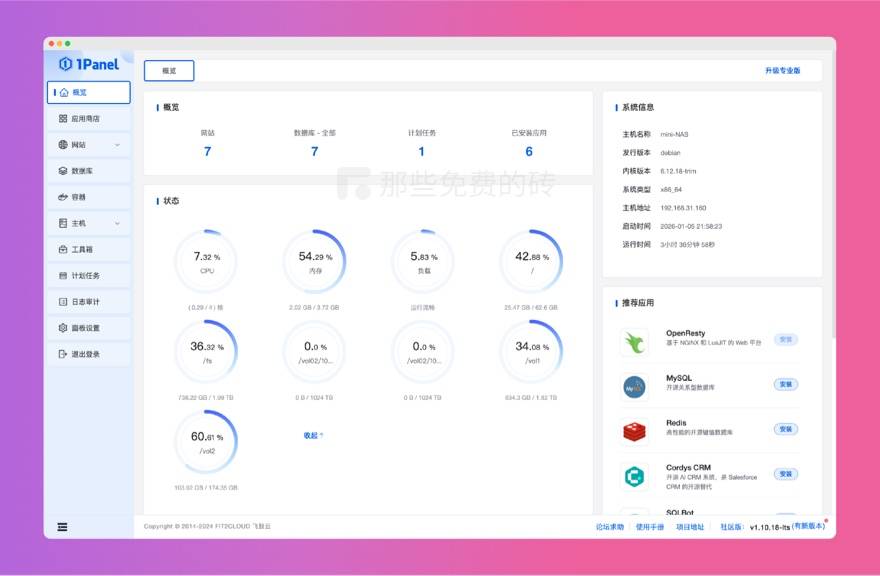Open 面板设置 panel settings gear icon
The height and width of the screenshot is (576, 880).
[x=63, y=328]
